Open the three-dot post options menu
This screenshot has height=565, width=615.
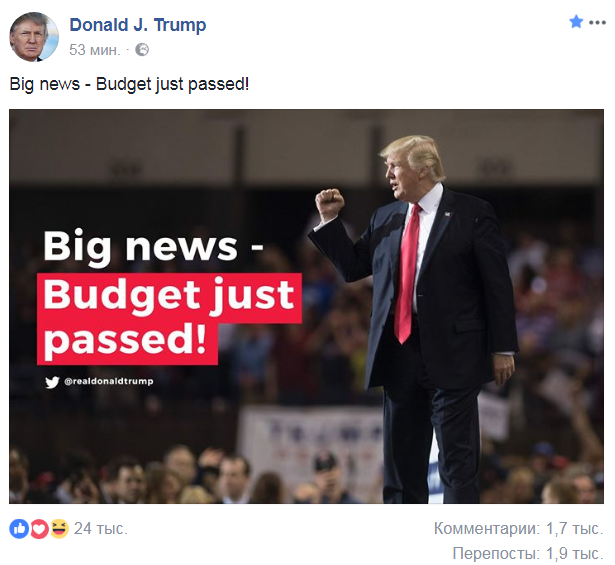[x=597, y=23]
